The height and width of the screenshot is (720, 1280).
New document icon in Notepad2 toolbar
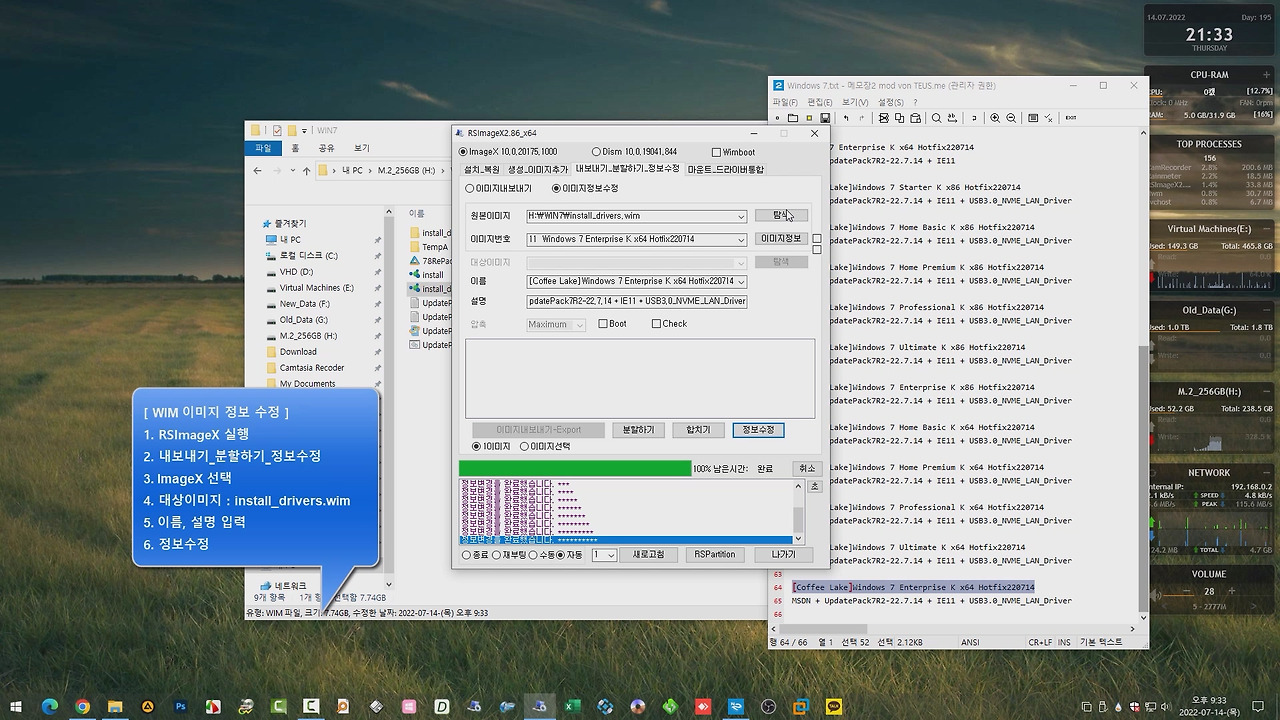point(777,118)
